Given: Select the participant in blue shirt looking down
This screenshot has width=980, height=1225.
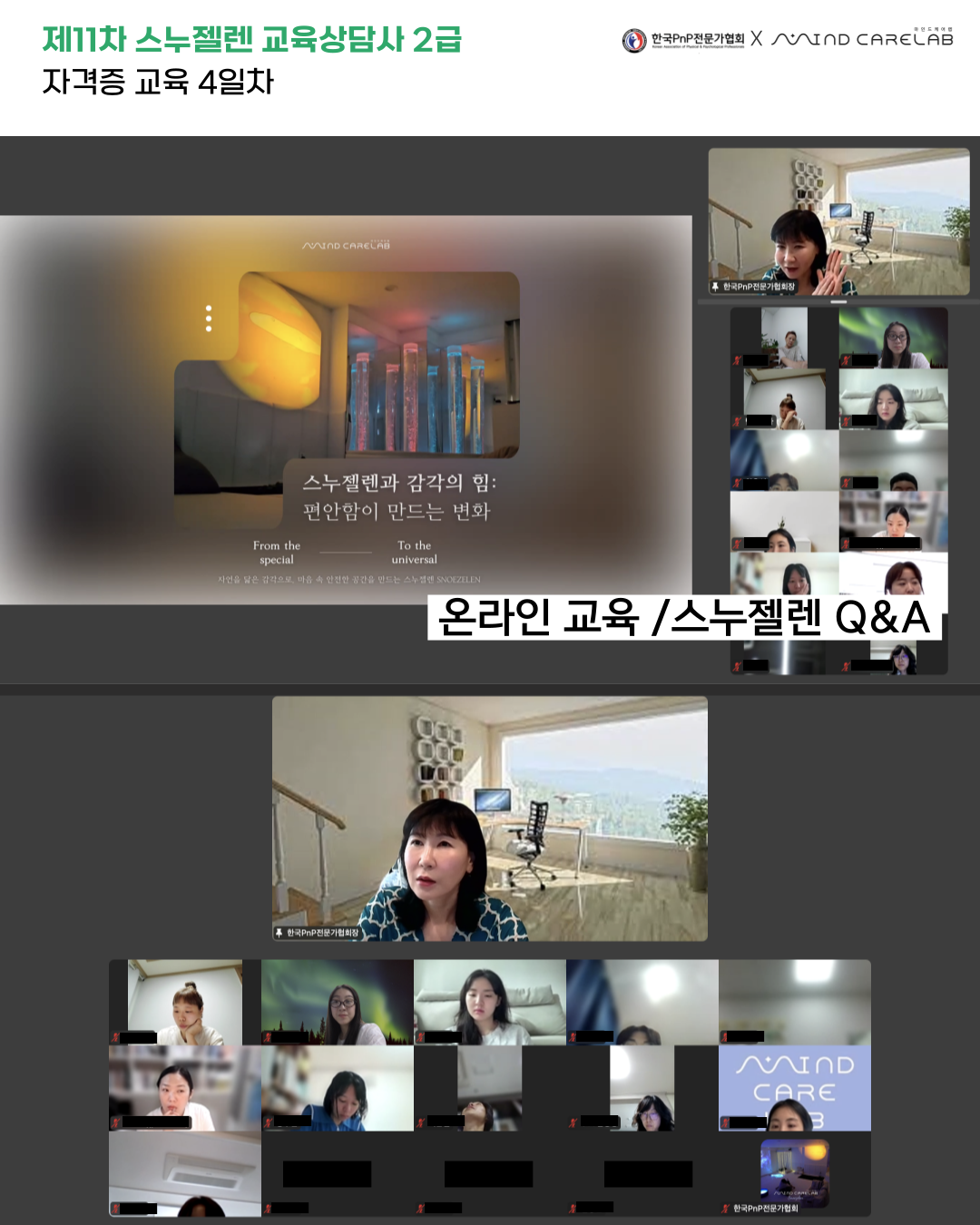Looking at the screenshot, I should 338,1088.
